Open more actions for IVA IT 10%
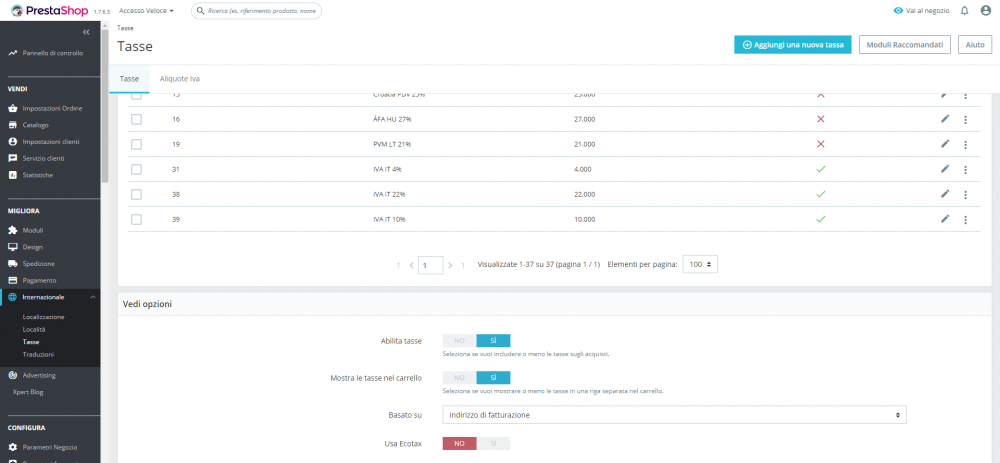 pos(965,219)
